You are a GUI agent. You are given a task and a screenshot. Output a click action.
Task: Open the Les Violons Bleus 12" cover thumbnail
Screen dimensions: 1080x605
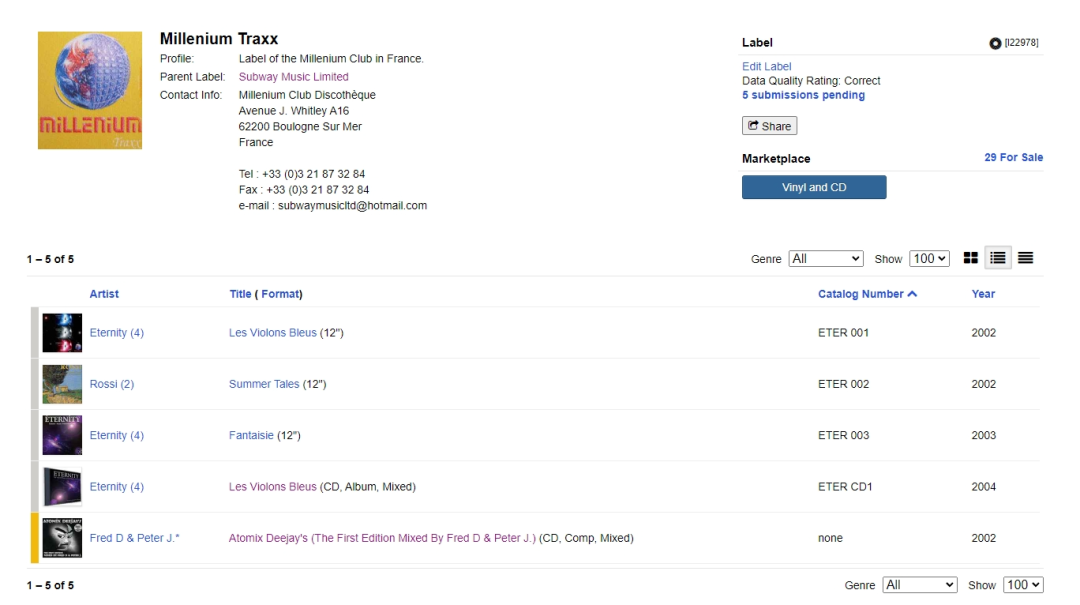[62, 333]
